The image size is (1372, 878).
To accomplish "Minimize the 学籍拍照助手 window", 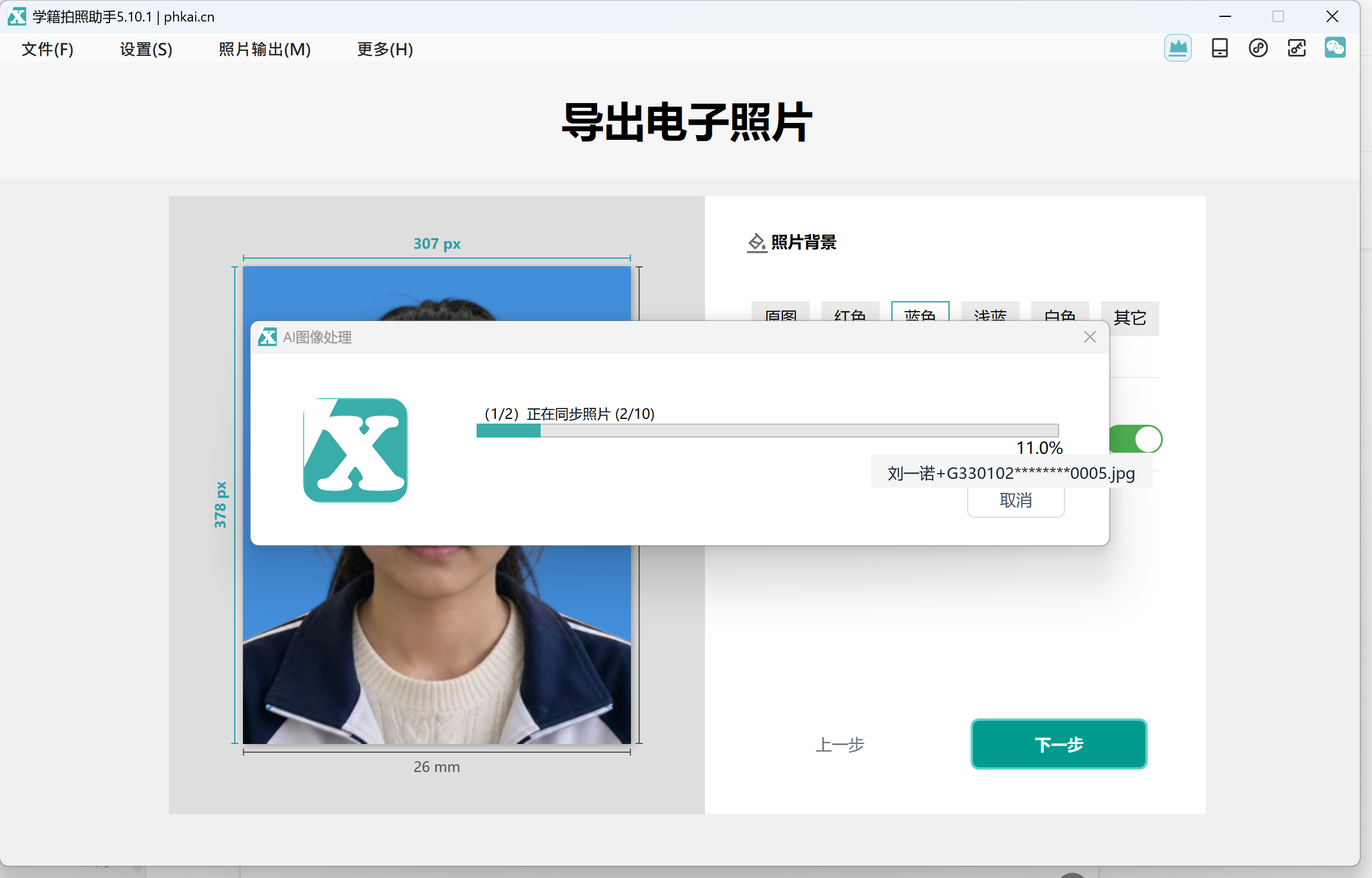I will tap(1225, 16).
